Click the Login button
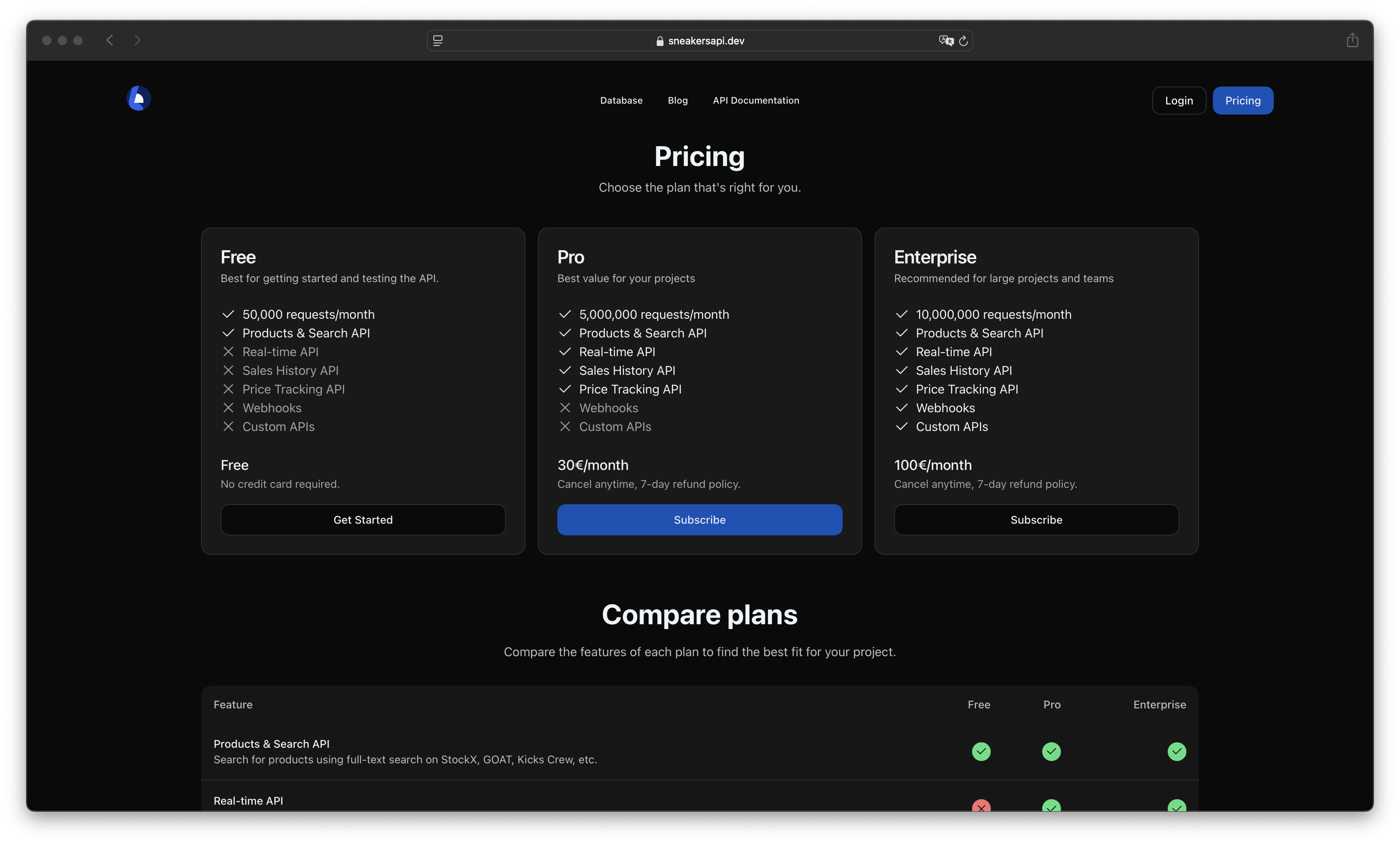This screenshot has height=844, width=1400. (1179, 101)
